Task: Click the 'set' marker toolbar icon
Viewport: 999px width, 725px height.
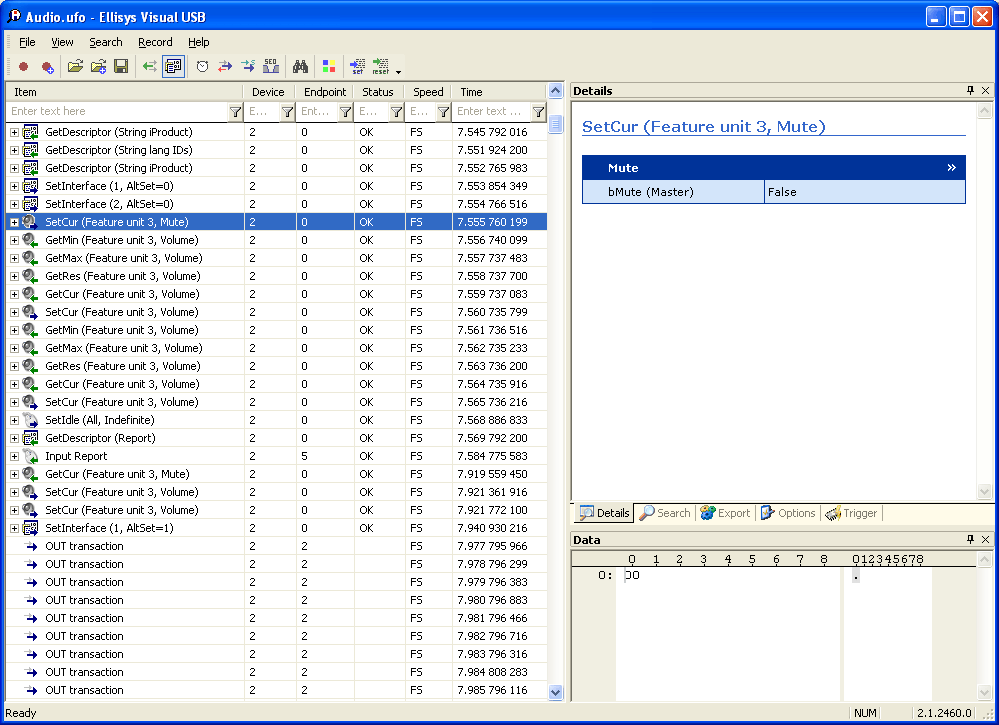Action: (357, 67)
